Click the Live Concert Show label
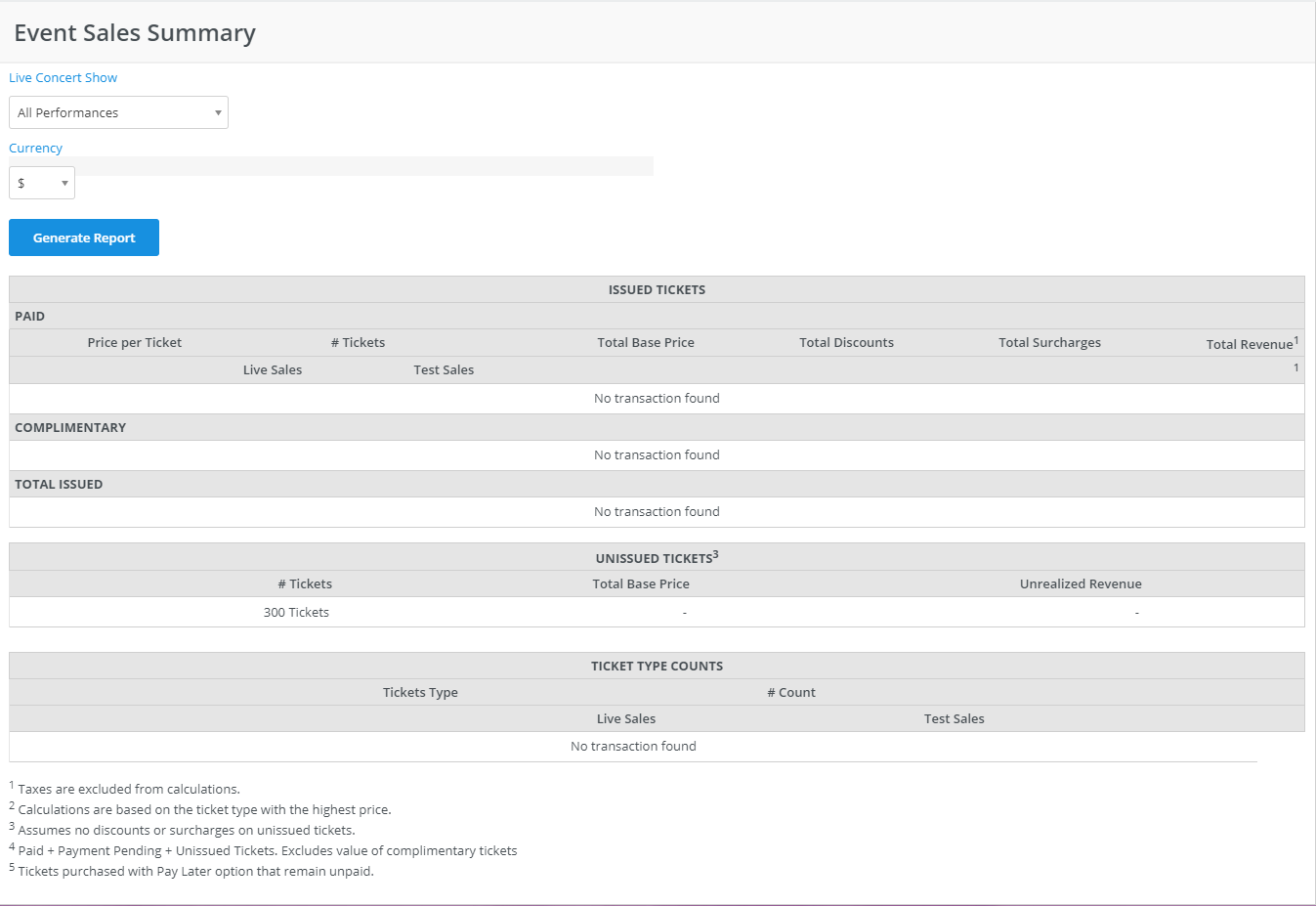Viewport: 1316px width, 906px height. tap(64, 78)
